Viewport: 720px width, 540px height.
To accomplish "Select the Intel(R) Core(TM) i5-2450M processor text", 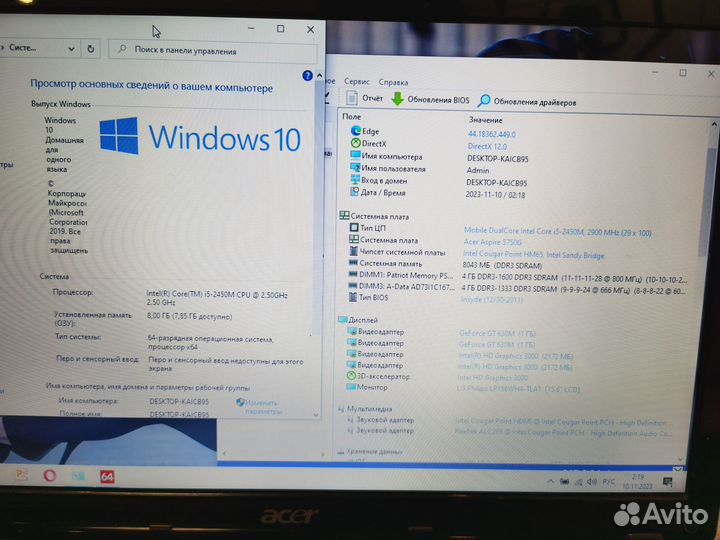I will (217, 298).
